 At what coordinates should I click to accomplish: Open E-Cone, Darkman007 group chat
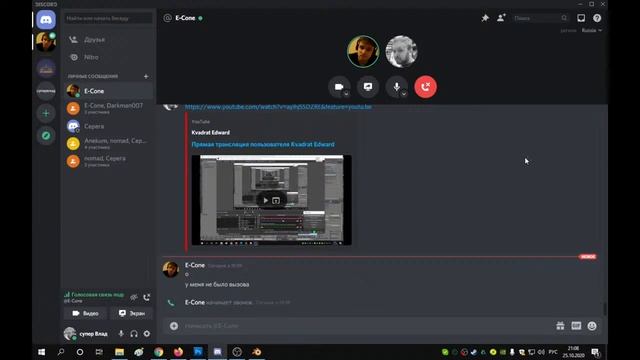108,108
